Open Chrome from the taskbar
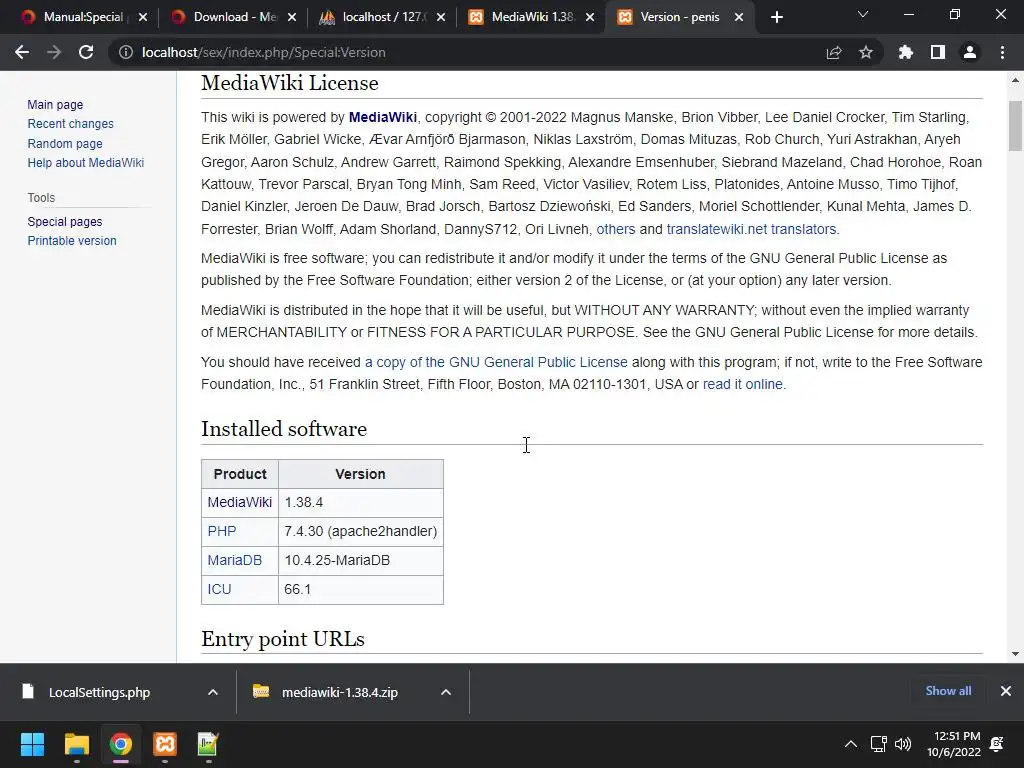This screenshot has width=1024, height=768. [x=121, y=744]
